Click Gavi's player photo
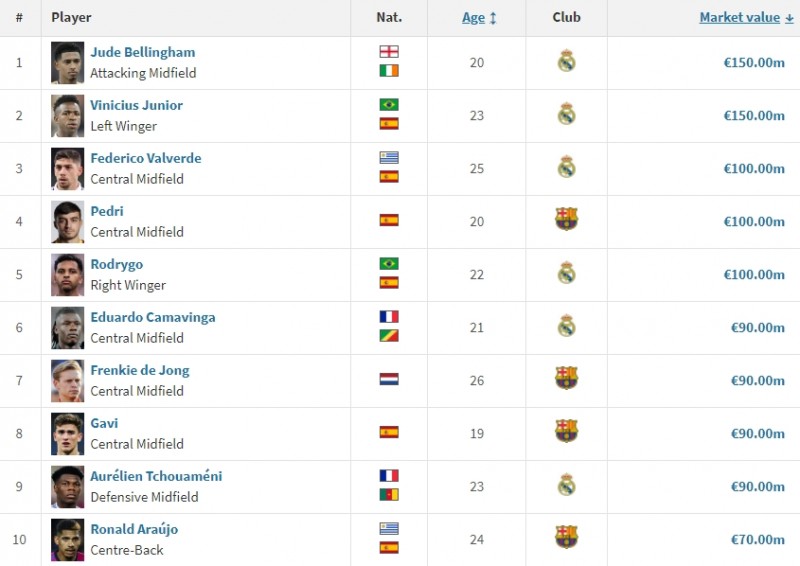800x566 pixels. coord(68,433)
